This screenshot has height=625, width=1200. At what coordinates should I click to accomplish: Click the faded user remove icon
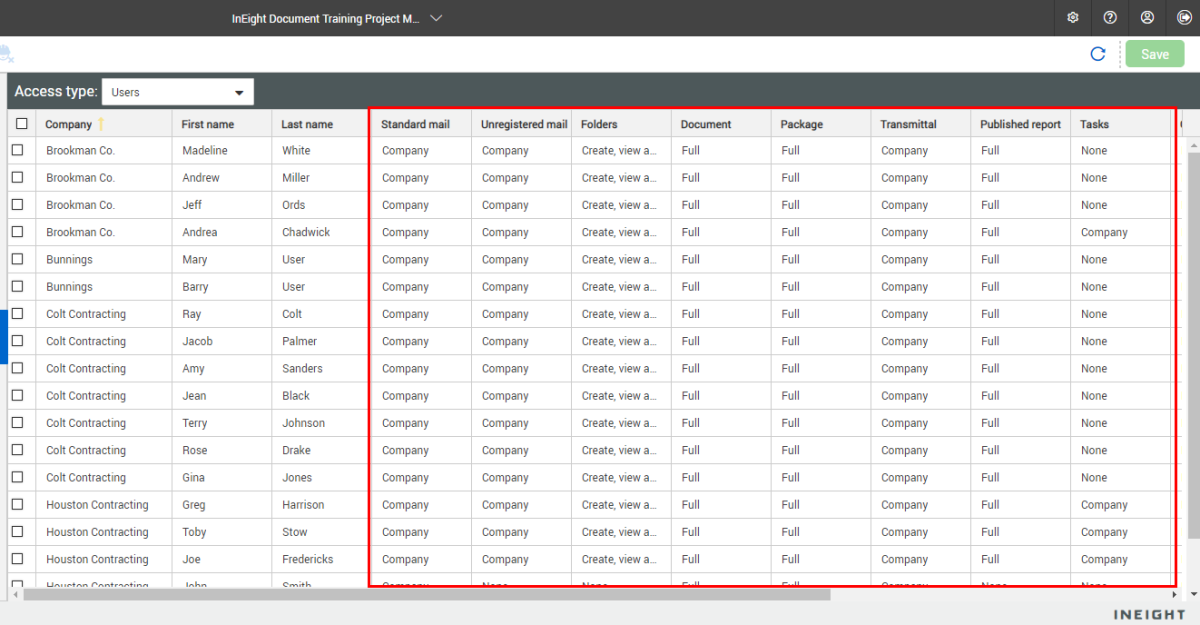(6, 54)
